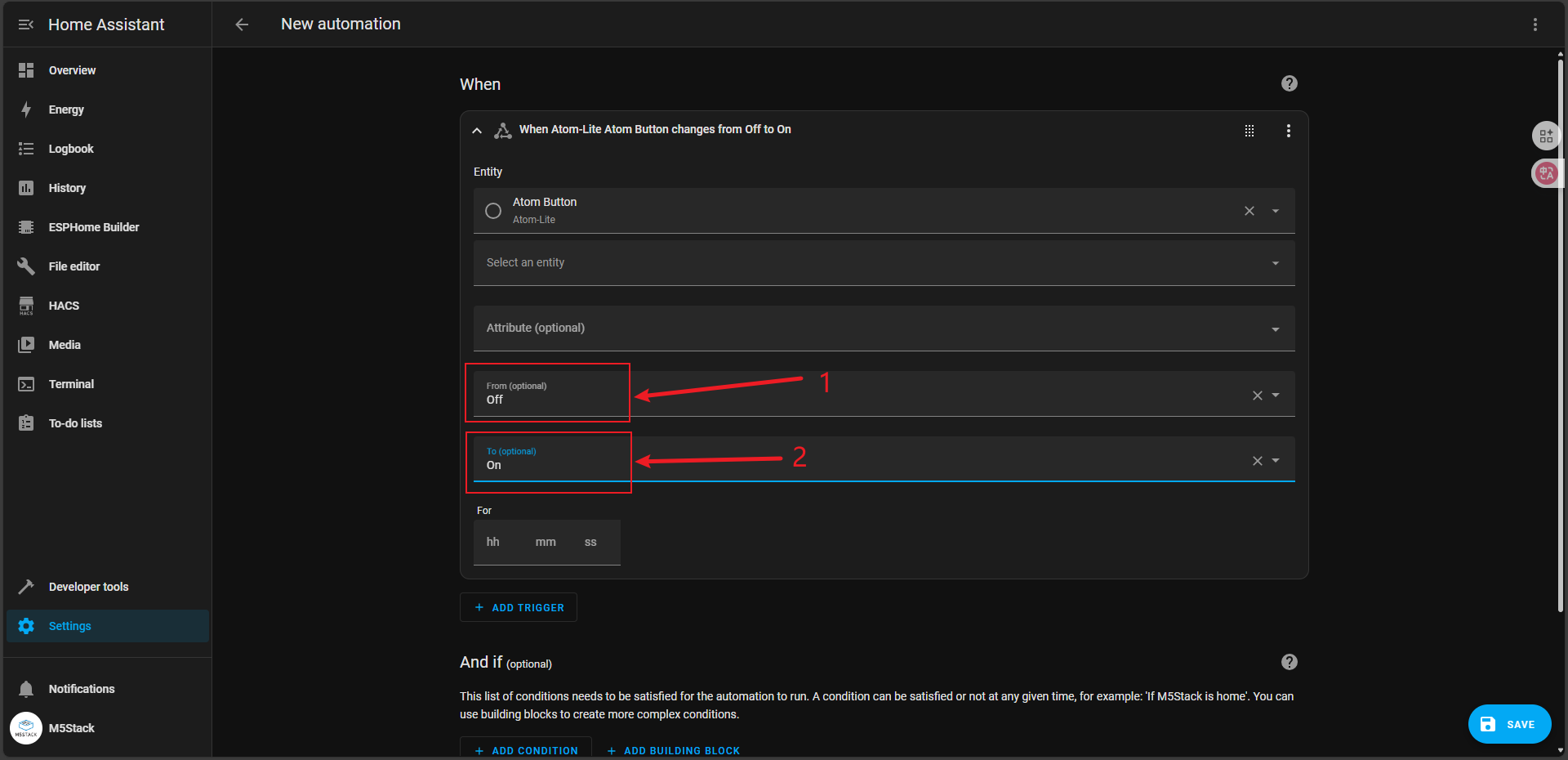Click the Energy lightning icon
1568x760 pixels.
pyautogui.click(x=26, y=110)
